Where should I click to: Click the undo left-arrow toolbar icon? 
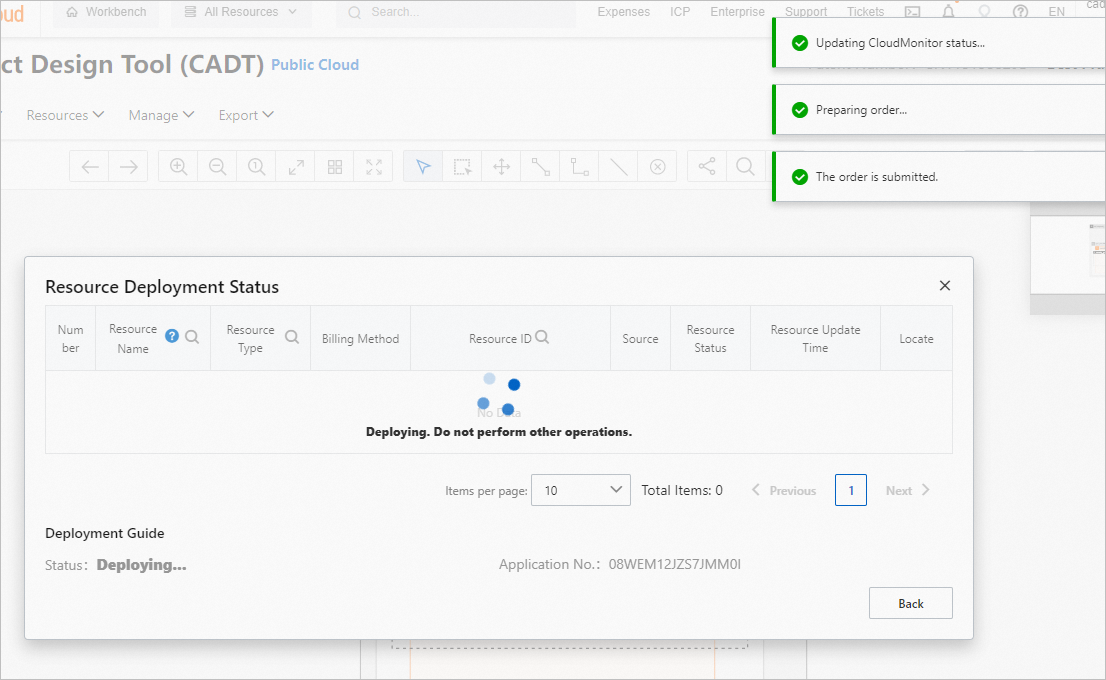point(90,167)
